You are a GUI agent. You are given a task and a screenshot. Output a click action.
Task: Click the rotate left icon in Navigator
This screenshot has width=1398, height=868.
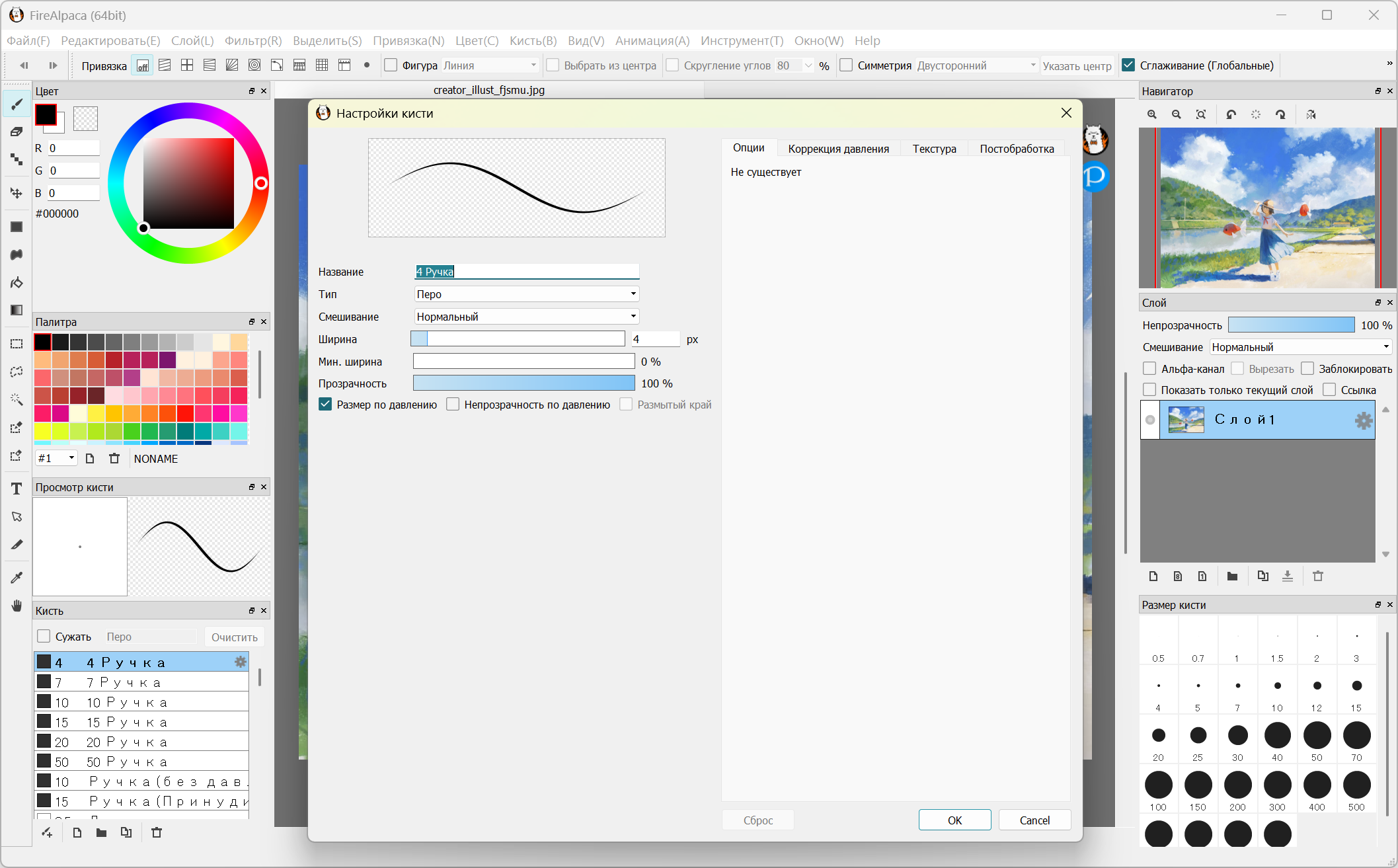click(1231, 114)
